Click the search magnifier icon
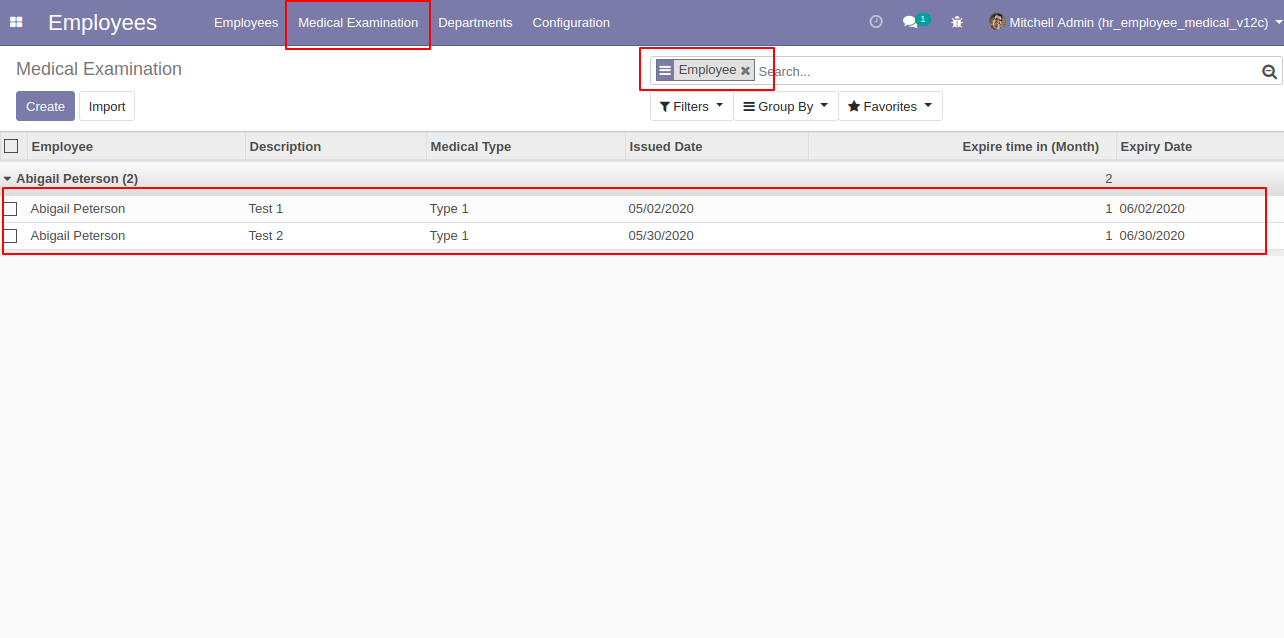This screenshot has width=1284, height=638. point(1269,72)
